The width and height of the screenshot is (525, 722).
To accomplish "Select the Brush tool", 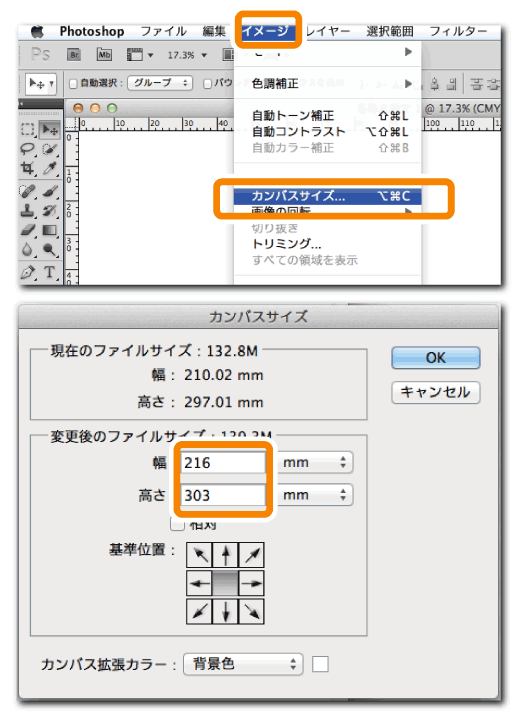I will click(x=49, y=191).
